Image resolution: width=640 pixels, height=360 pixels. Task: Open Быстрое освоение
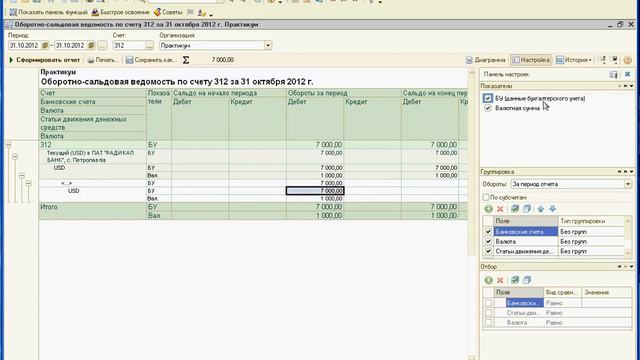point(120,13)
